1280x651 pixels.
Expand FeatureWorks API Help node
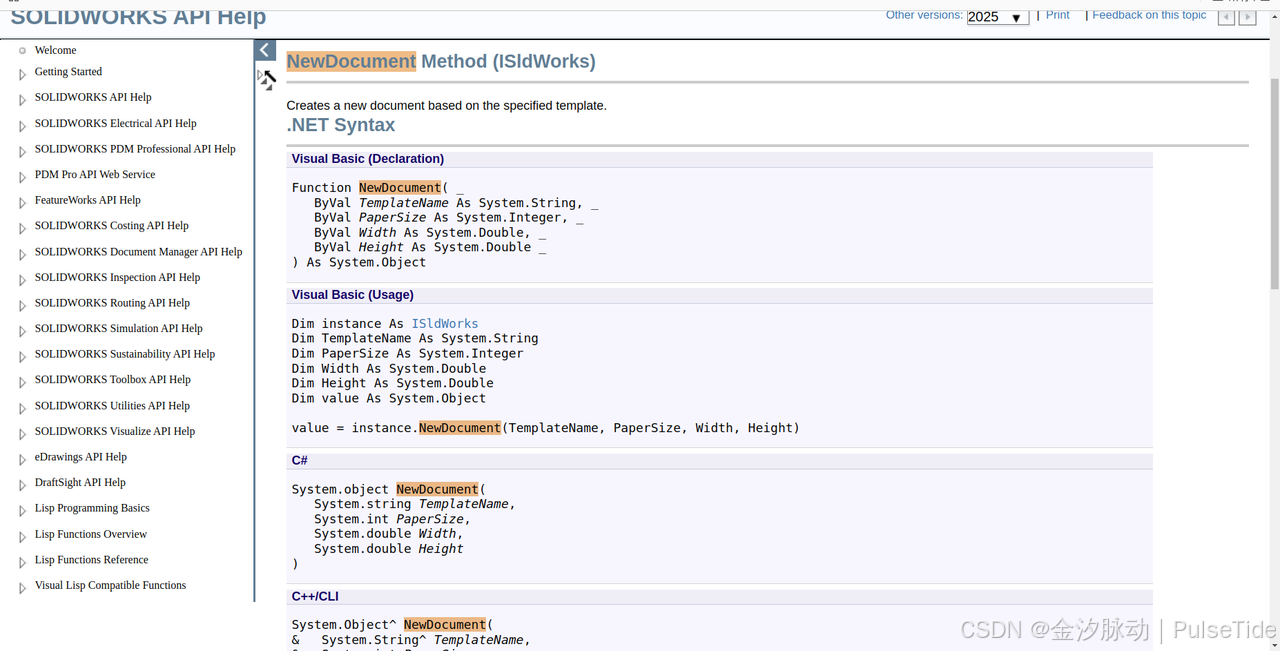coord(22,203)
